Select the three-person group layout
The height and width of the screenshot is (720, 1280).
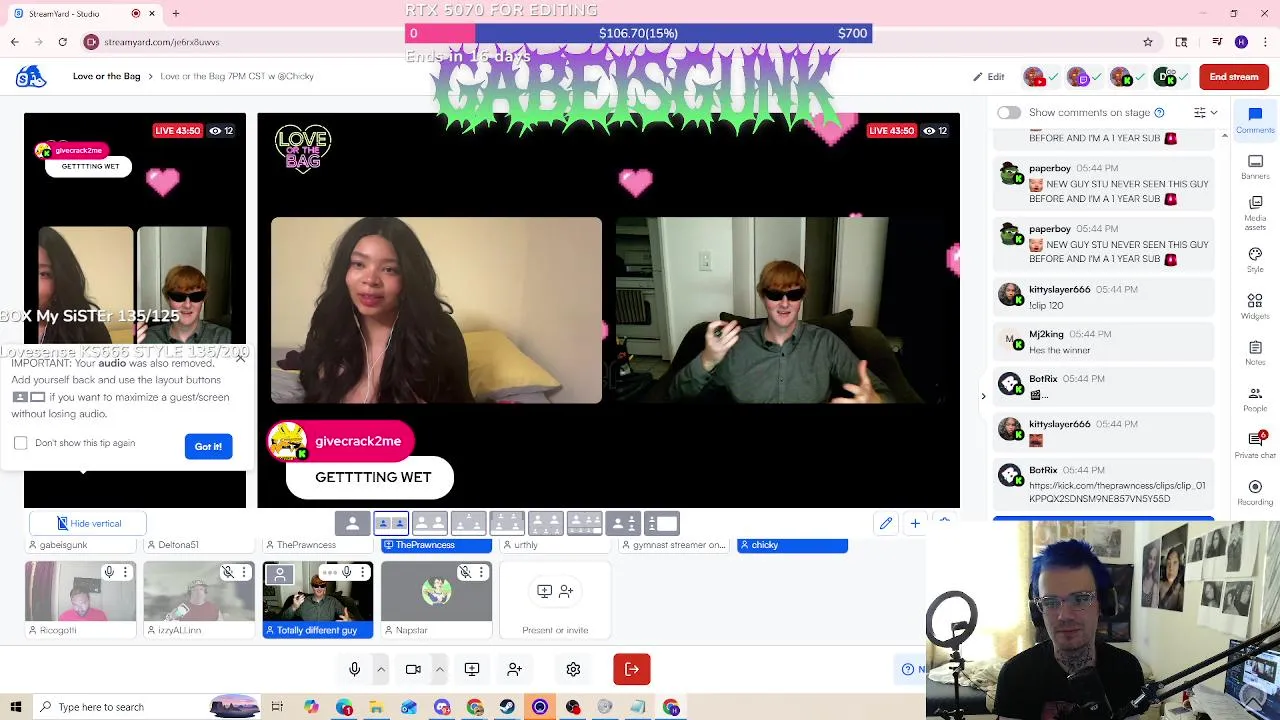468,523
